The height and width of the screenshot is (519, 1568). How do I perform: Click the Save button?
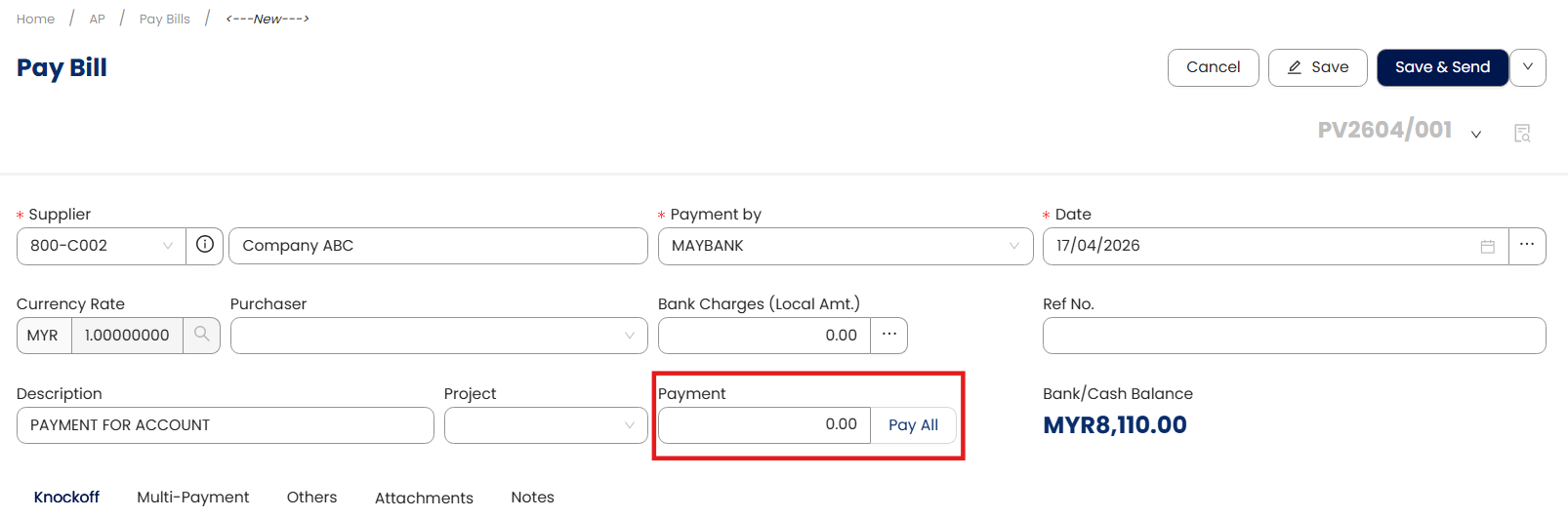[1317, 67]
